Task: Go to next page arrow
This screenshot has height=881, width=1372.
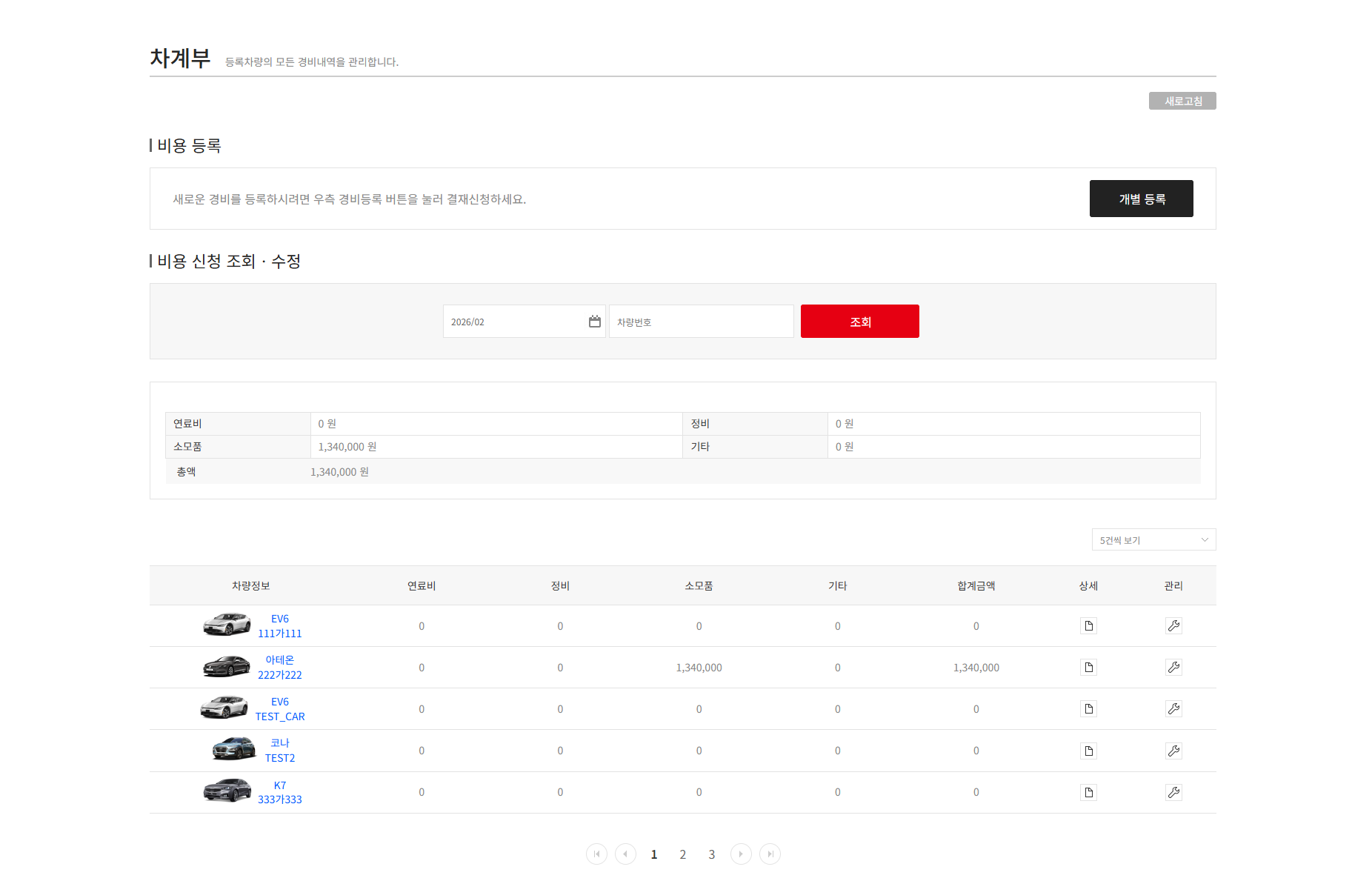Action: (741, 854)
